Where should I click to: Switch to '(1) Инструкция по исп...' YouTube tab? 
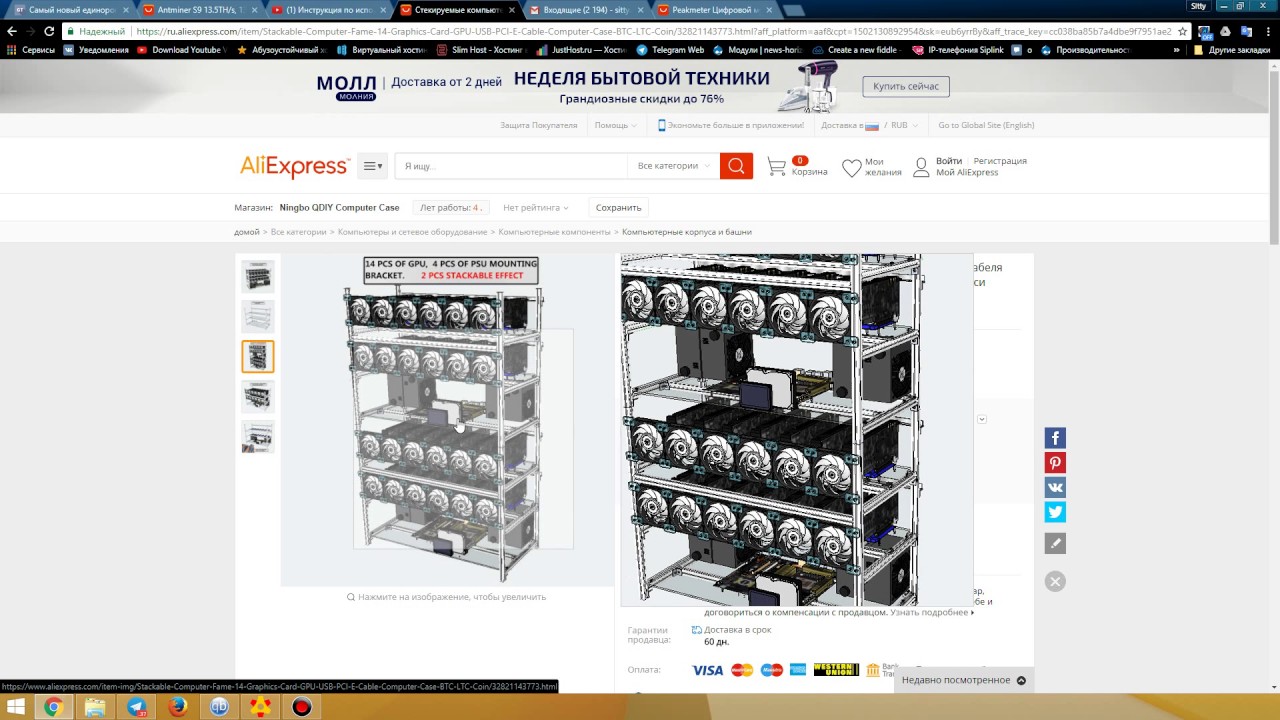pos(328,10)
